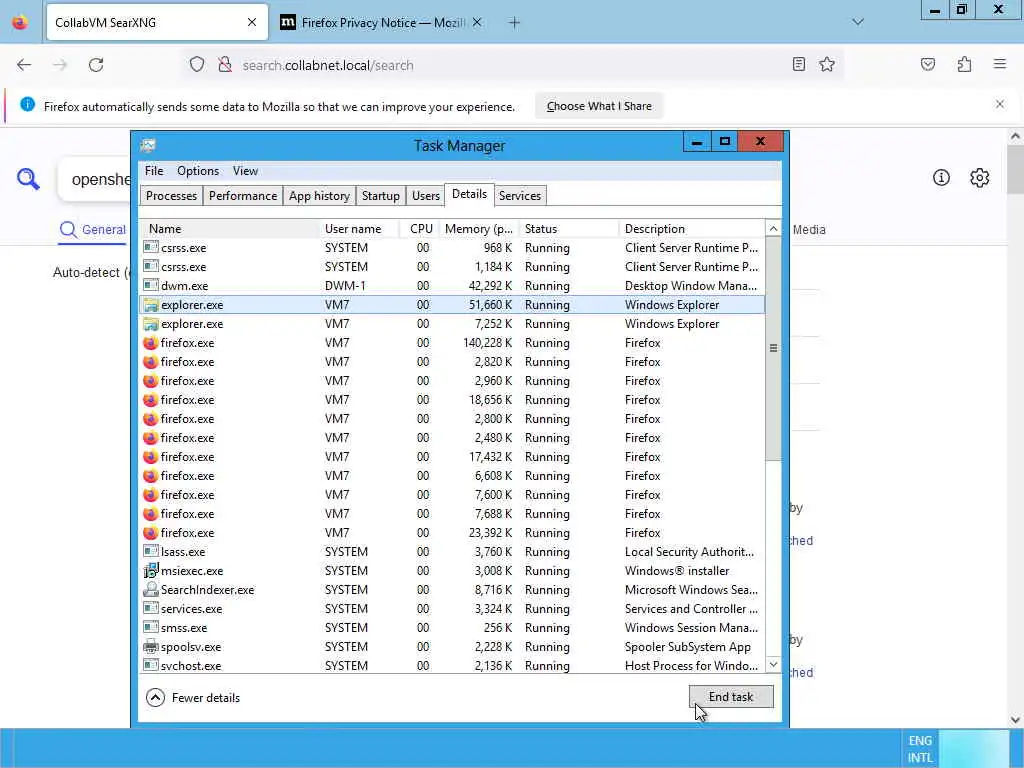This screenshot has width=1024, height=768.
Task: Click the Task Manager title bar icon
Action: [x=148, y=146]
